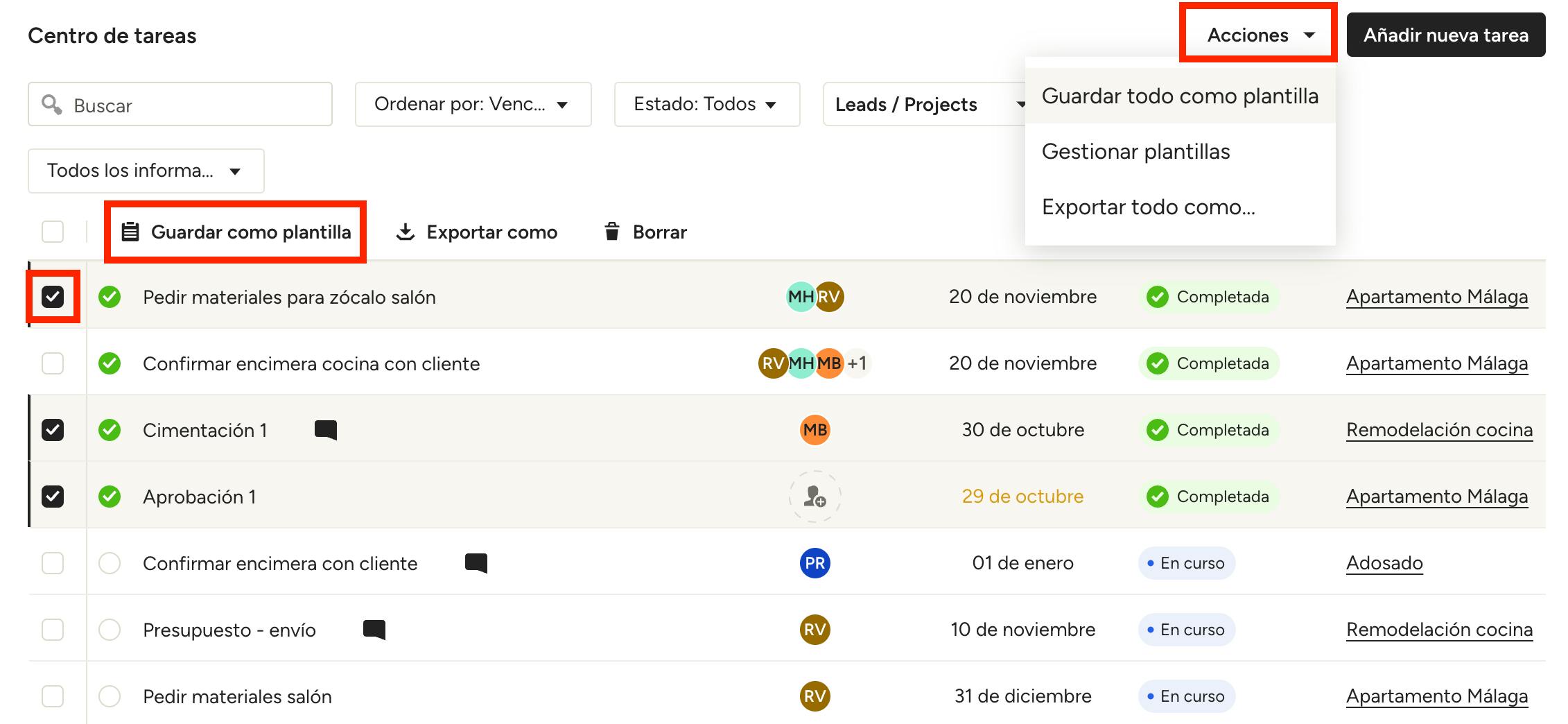Click the assign-user icon for Aprobación 1
The width and height of the screenshot is (1568, 724).
pyautogui.click(x=815, y=497)
